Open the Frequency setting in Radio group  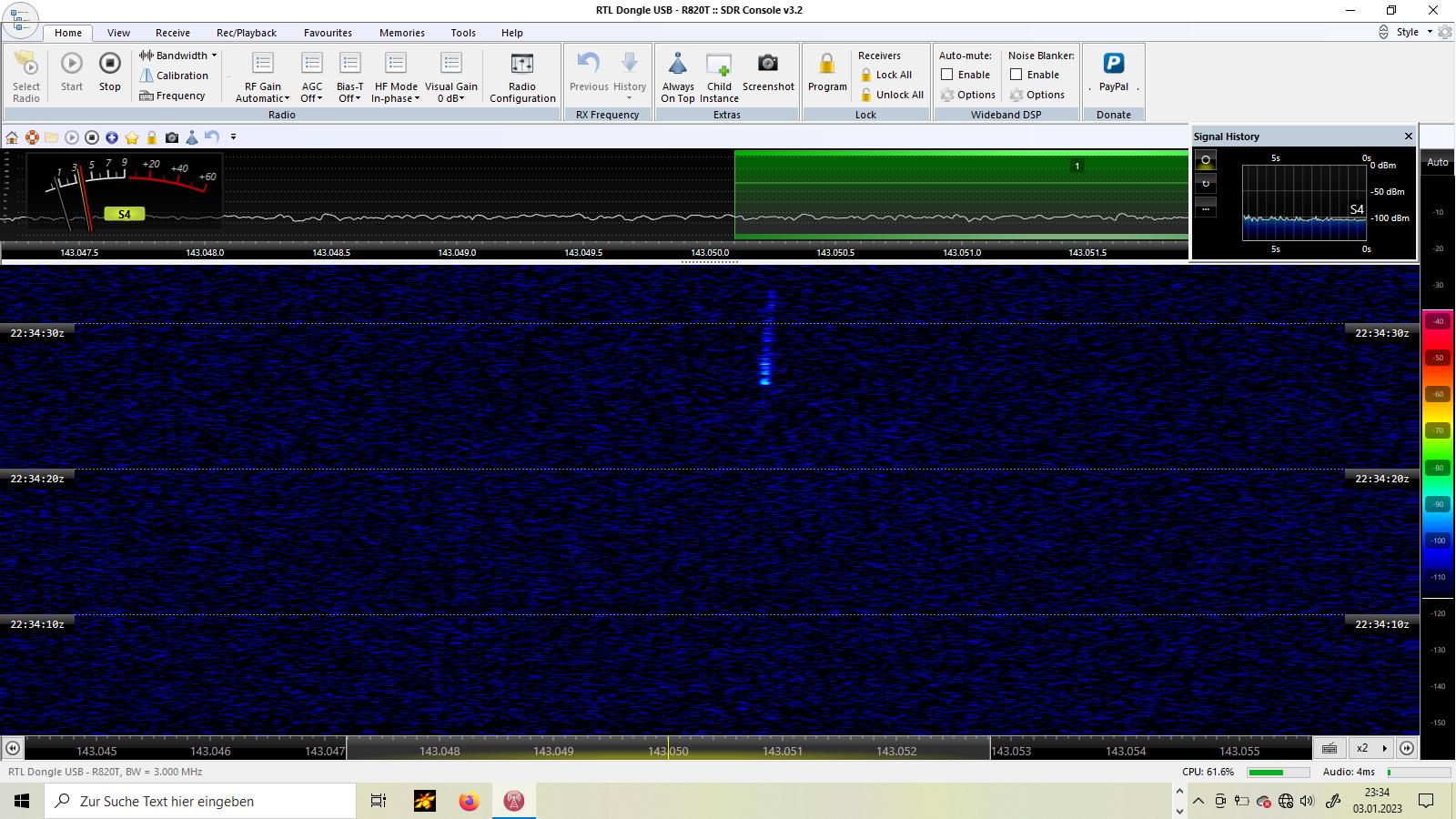(172, 96)
